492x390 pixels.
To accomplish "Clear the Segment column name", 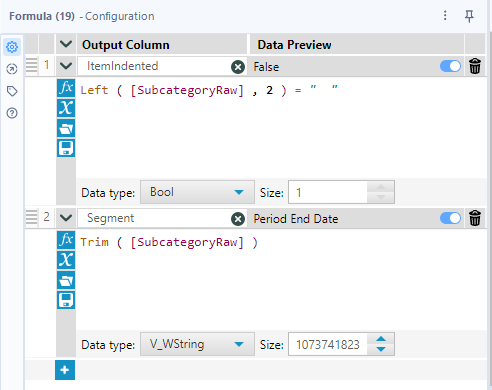I will click(x=238, y=219).
